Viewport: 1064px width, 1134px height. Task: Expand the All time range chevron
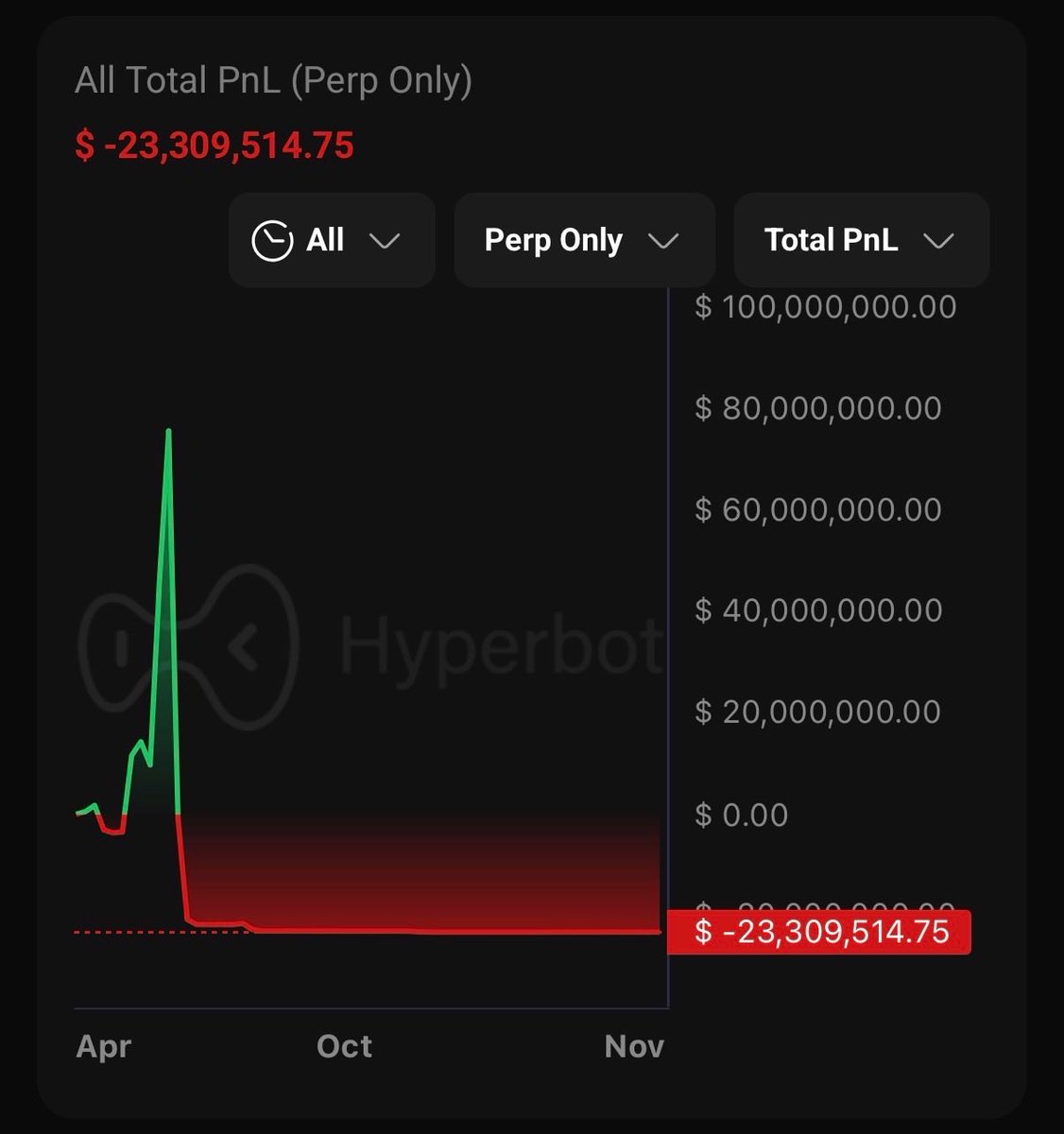pyautogui.click(x=385, y=241)
